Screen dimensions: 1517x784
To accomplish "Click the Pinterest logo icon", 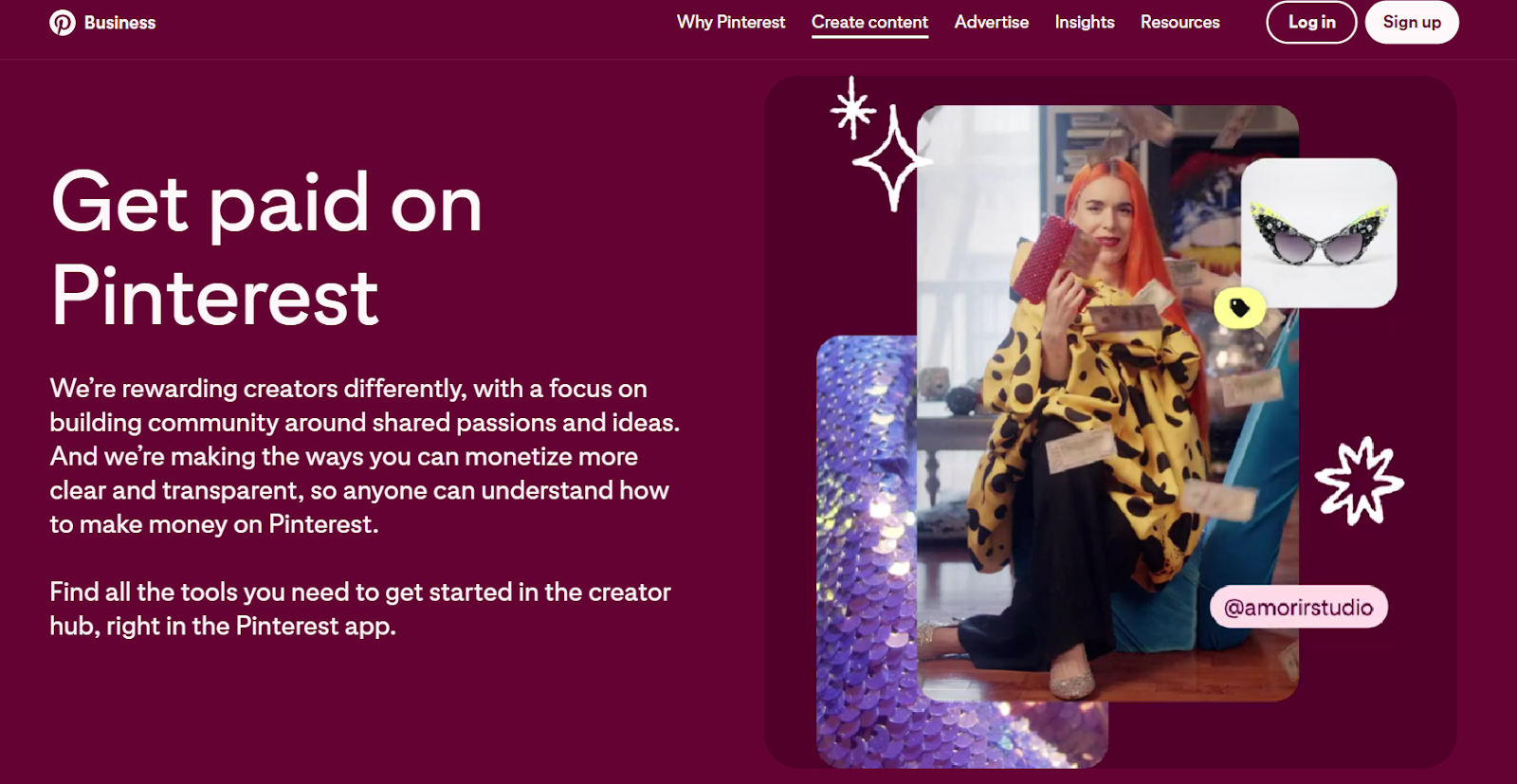I will 63,23.
